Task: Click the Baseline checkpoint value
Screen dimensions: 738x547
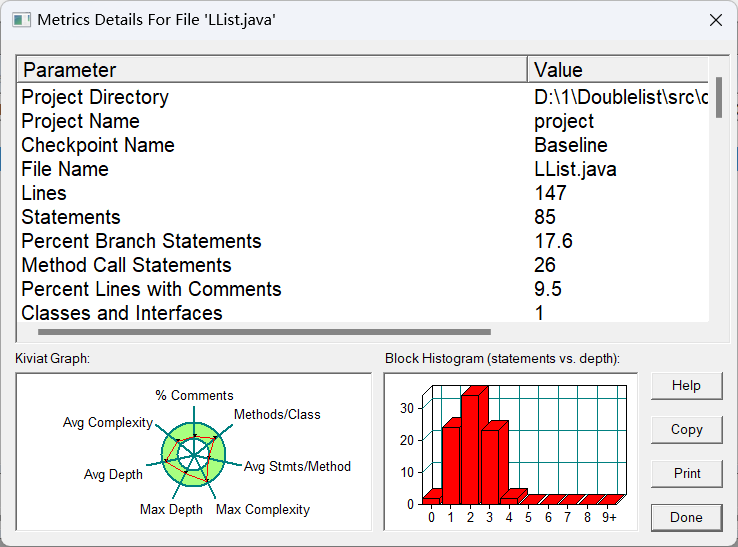Action: pyautogui.click(x=571, y=145)
